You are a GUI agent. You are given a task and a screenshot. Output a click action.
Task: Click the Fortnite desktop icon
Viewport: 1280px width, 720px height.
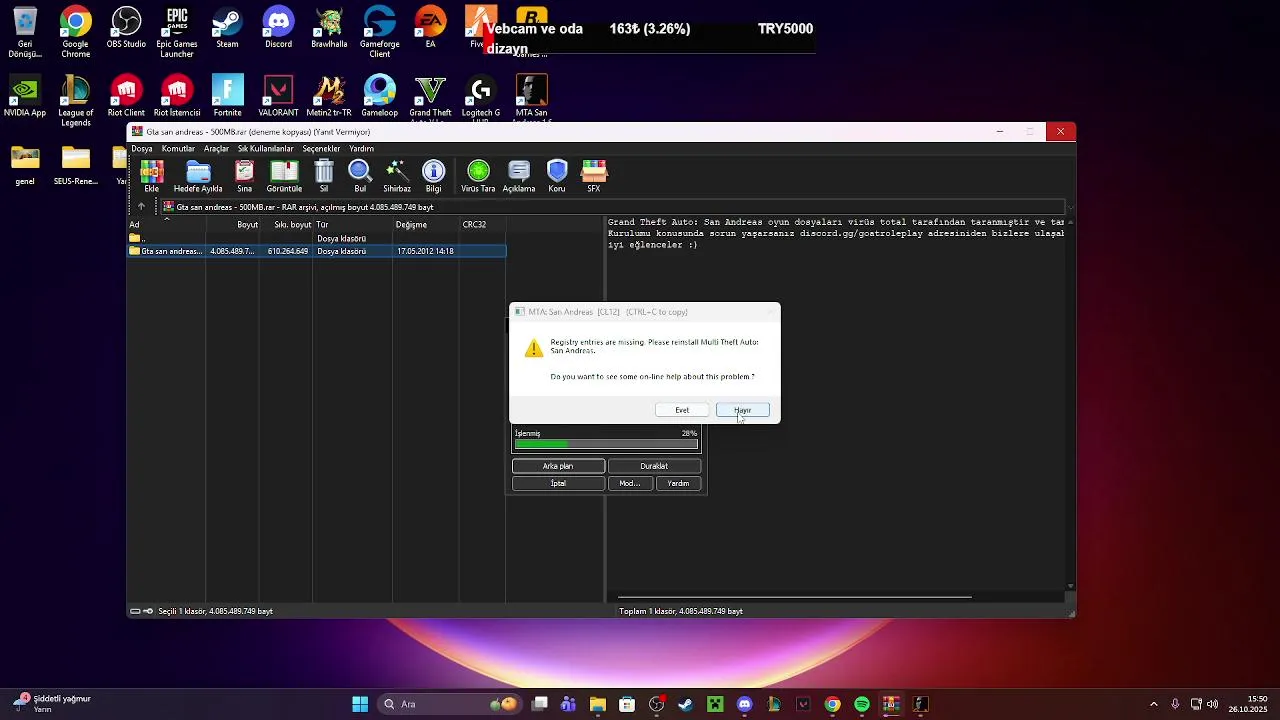point(227,96)
